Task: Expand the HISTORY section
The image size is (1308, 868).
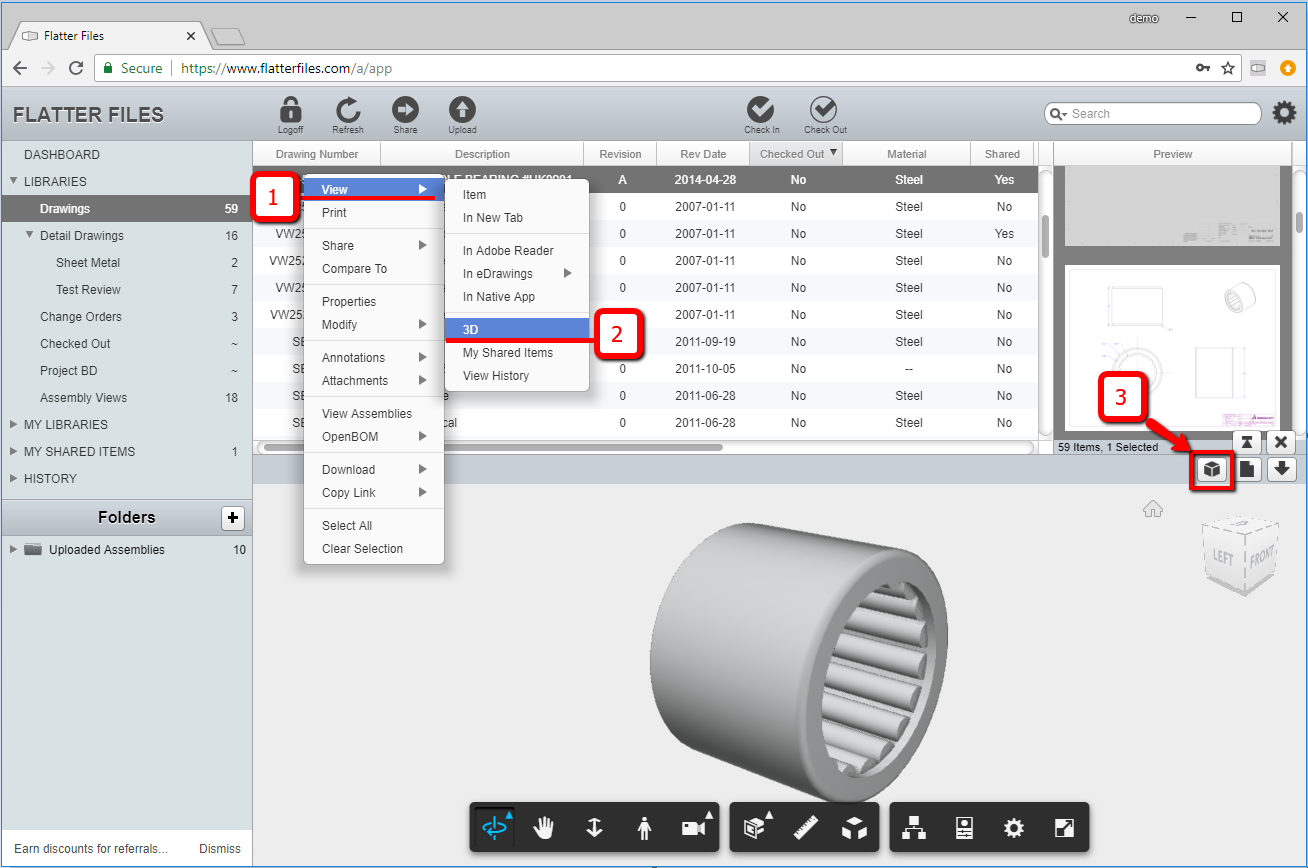Action: click(13, 478)
